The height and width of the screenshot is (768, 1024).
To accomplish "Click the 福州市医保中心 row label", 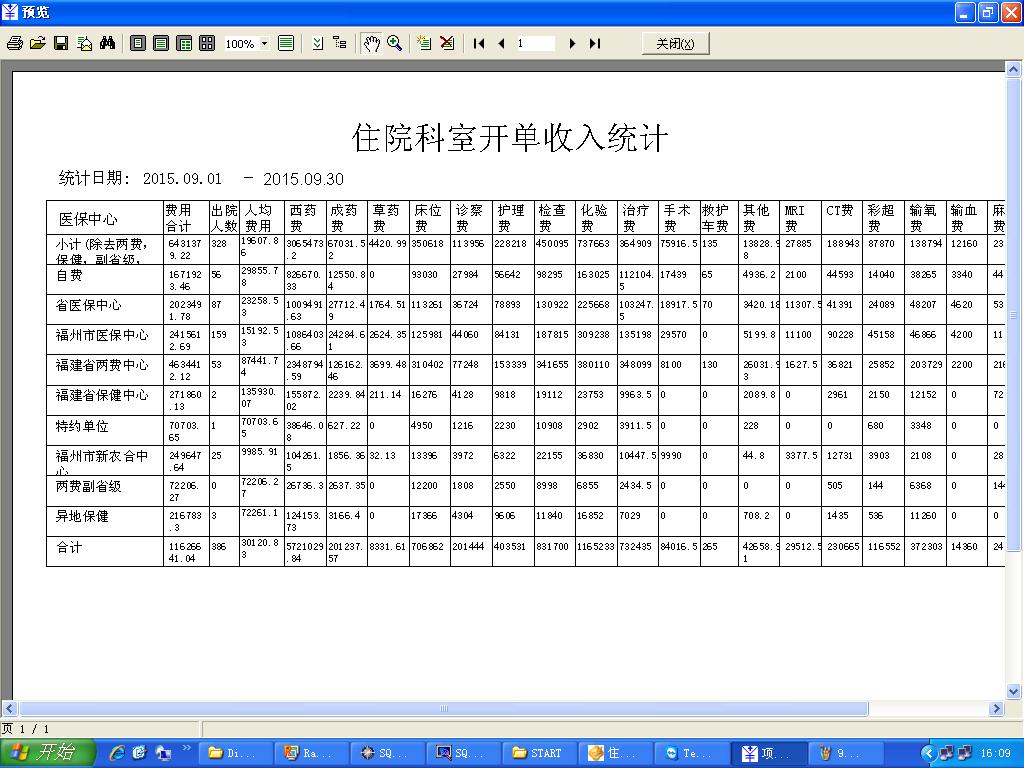I will click(x=102, y=335).
